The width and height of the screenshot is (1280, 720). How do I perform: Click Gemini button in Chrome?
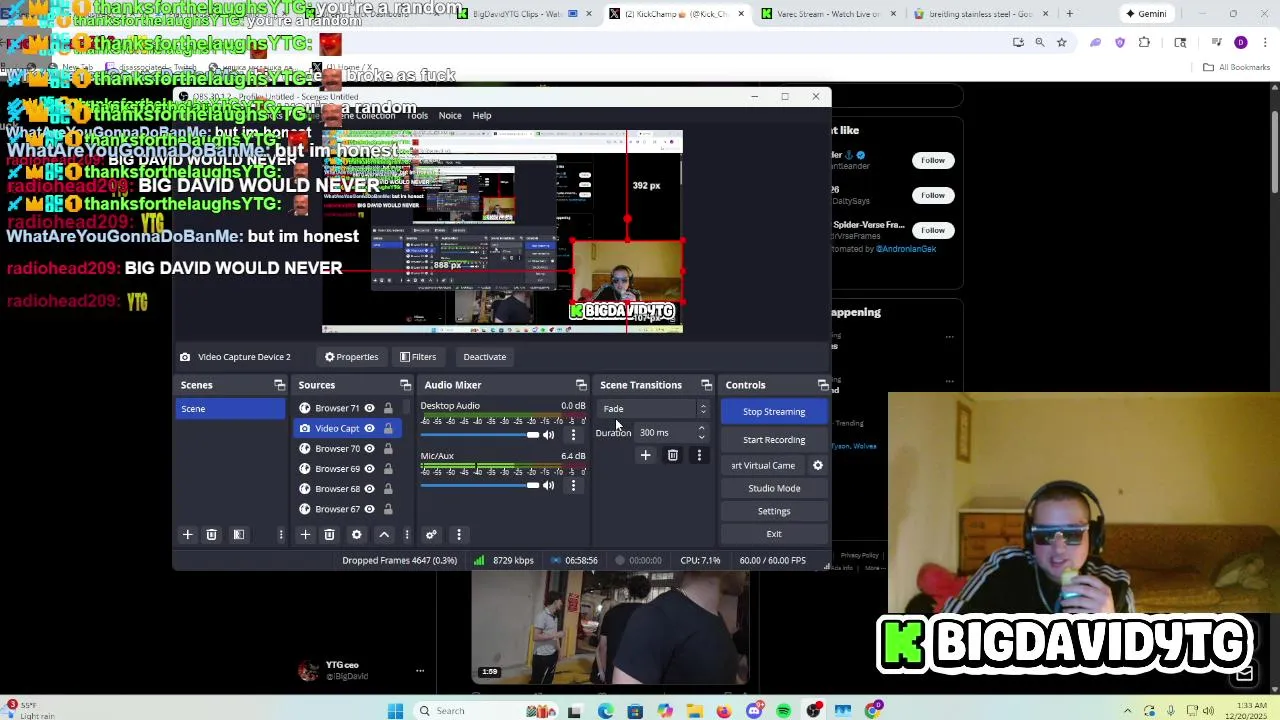click(x=1145, y=14)
